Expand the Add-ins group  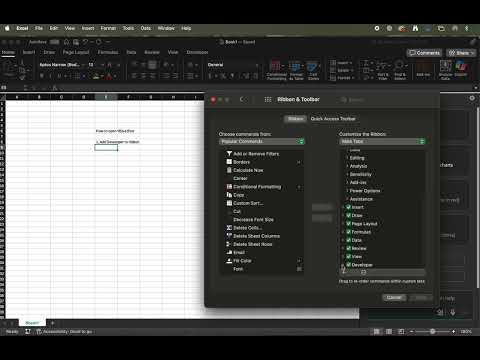coord(347,183)
